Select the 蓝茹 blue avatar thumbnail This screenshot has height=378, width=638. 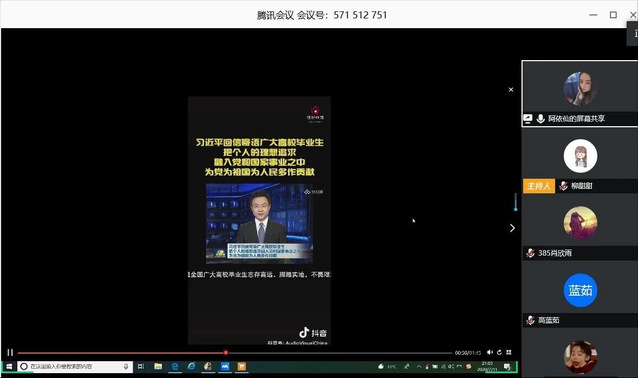pos(580,290)
